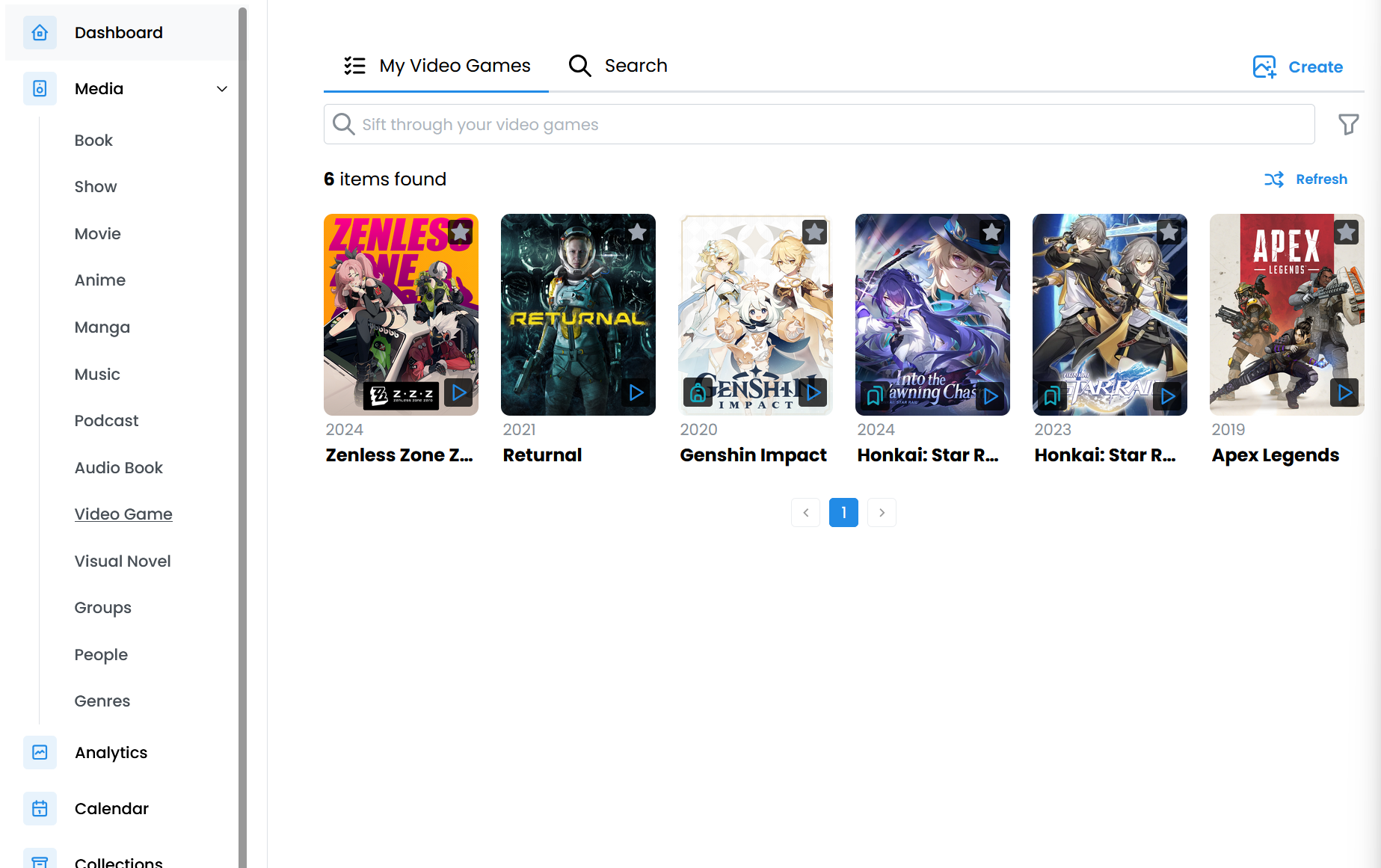The height and width of the screenshot is (868, 1381).
Task: Click the Create button
Action: click(x=1298, y=67)
